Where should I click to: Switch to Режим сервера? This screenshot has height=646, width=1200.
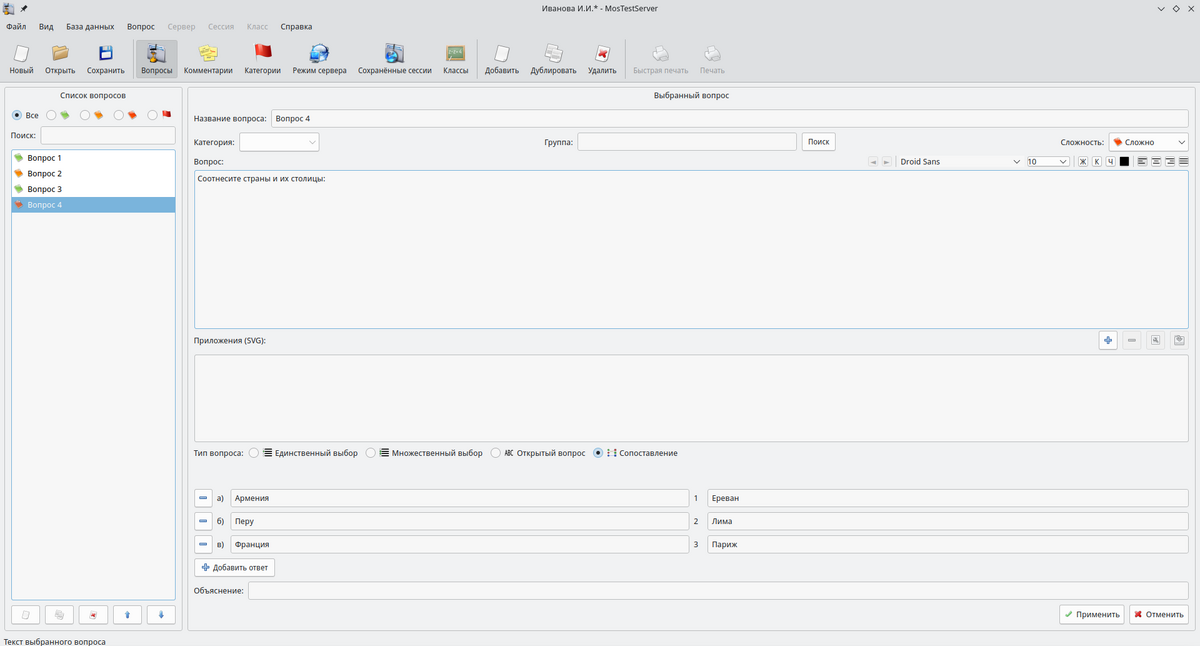point(319,59)
